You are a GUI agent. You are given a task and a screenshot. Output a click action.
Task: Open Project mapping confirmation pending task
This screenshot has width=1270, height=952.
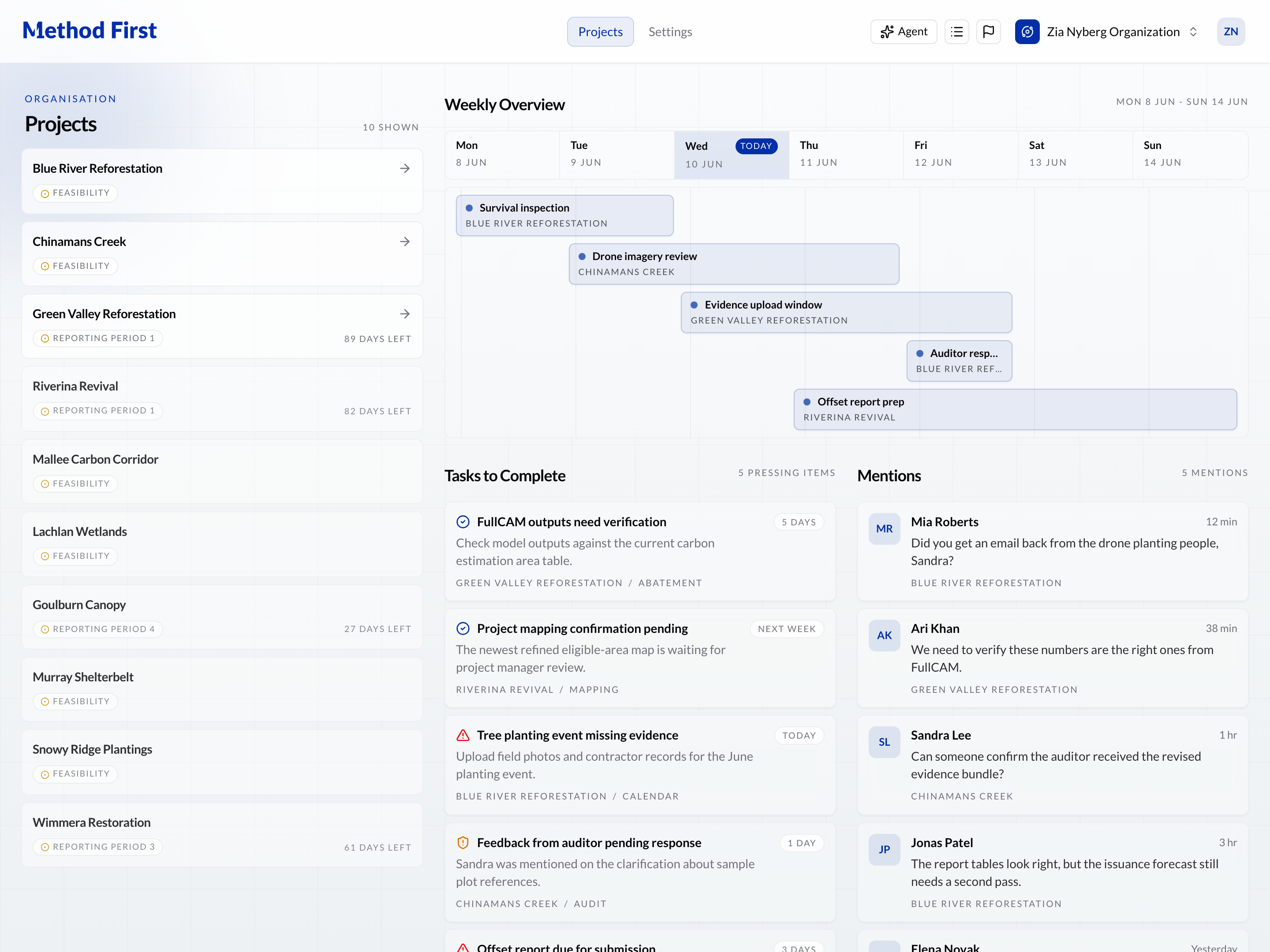[639, 658]
